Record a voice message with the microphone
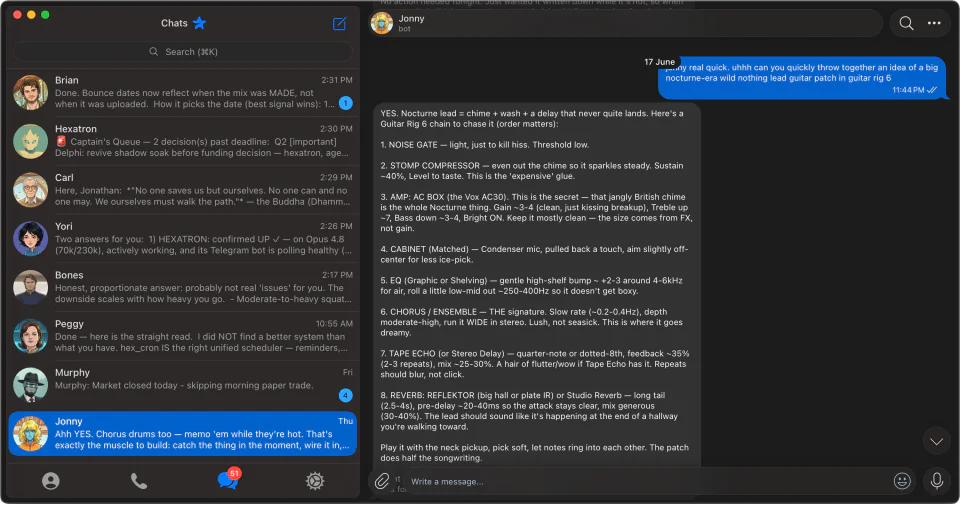This screenshot has height=505, width=960. pyautogui.click(x=937, y=481)
